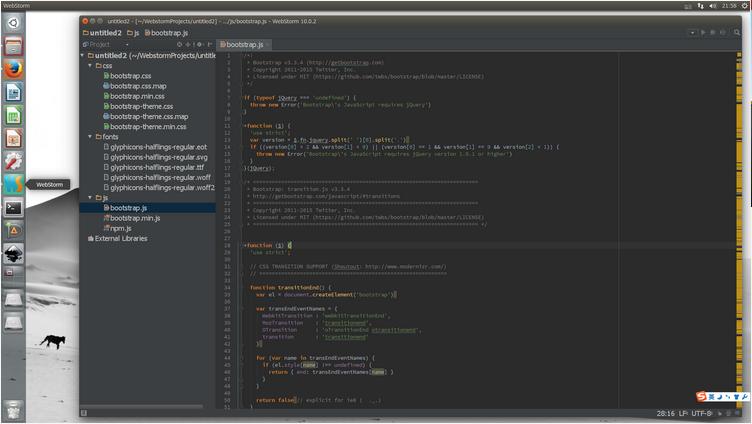The height and width of the screenshot is (424, 752).
Task: Select glyphicons-halflings-regular.eot file
Action: 155,147
